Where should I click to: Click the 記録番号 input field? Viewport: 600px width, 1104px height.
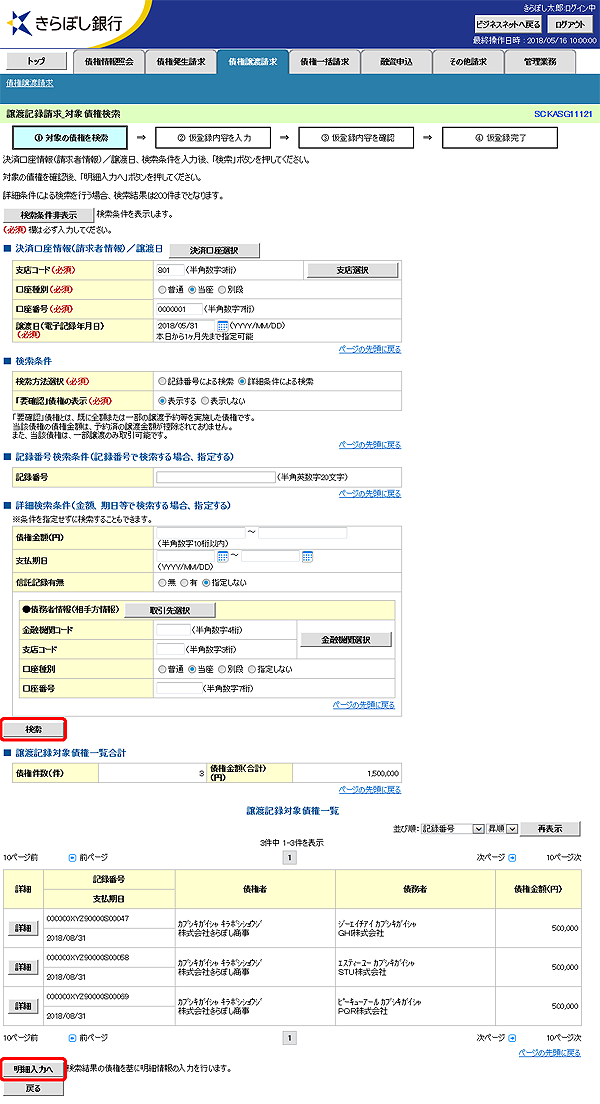215,477
